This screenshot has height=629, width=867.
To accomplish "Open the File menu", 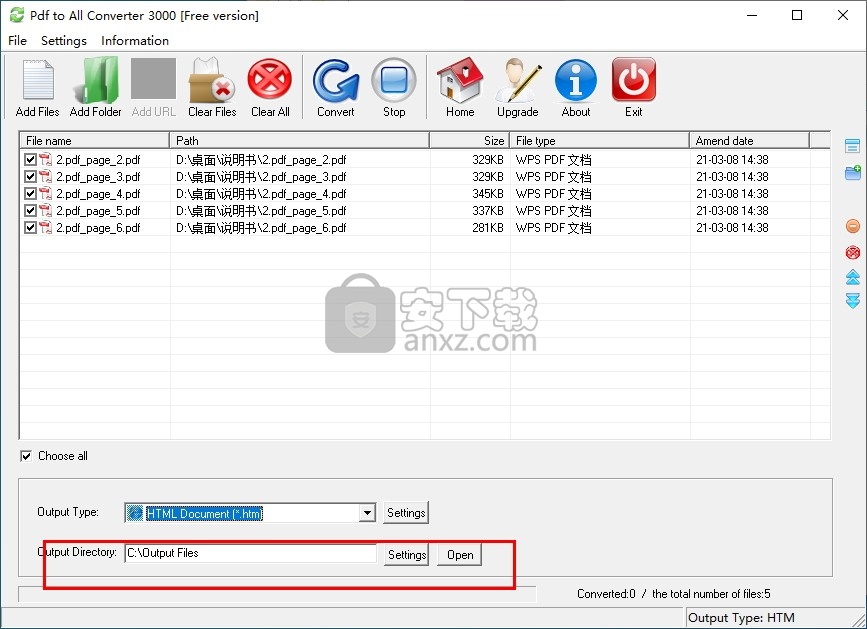I will pyautogui.click(x=17, y=40).
